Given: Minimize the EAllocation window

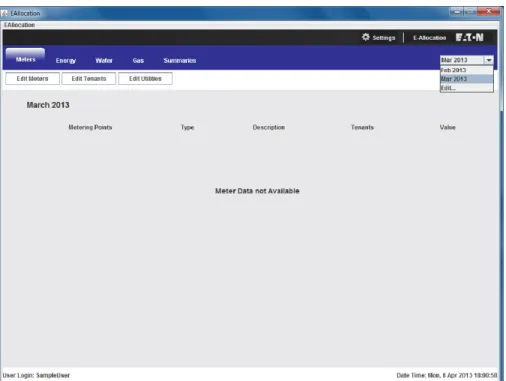Looking at the screenshot, I should (x=456, y=12).
